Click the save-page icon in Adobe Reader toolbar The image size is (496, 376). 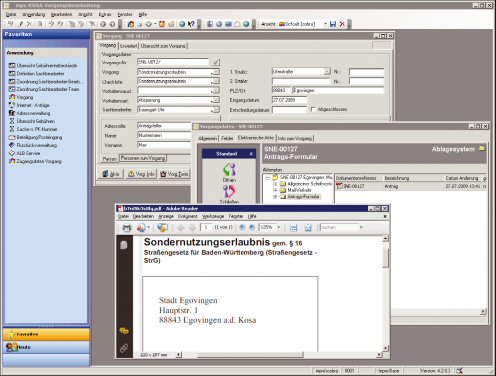pyautogui.click(x=293, y=228)
